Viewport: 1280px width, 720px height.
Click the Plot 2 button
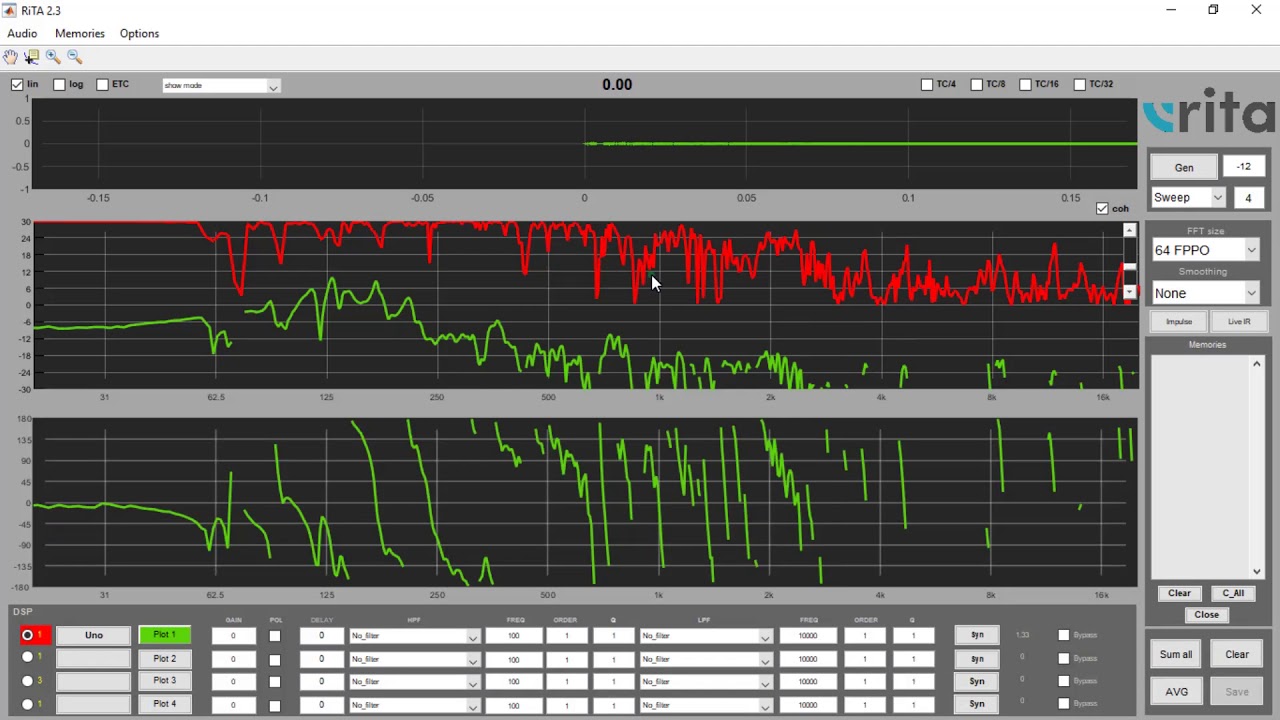164,658
